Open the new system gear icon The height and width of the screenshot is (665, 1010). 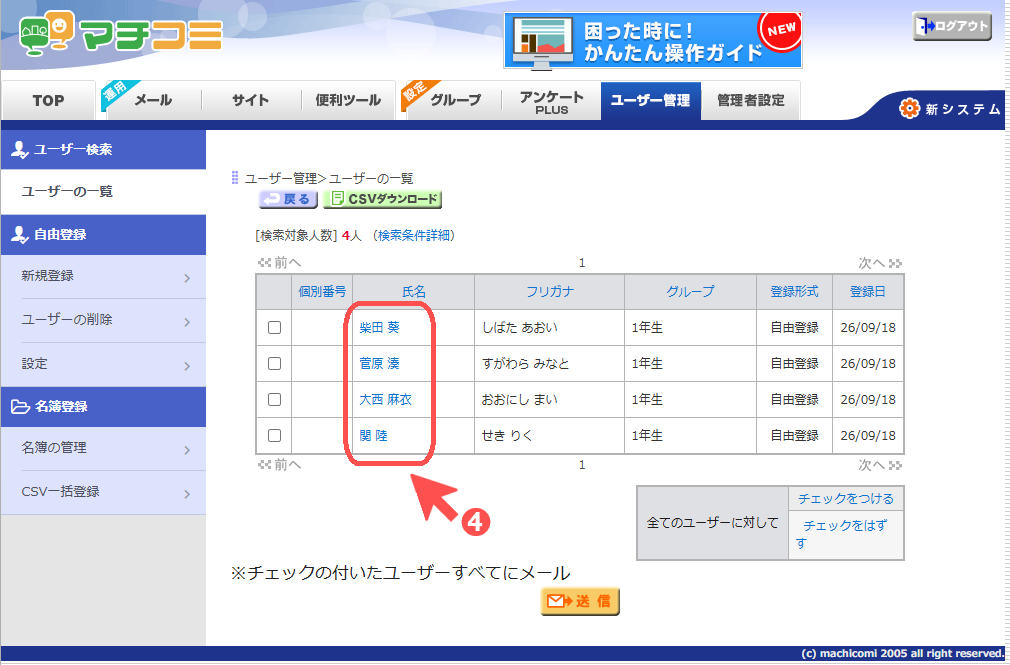click(909, 108)
